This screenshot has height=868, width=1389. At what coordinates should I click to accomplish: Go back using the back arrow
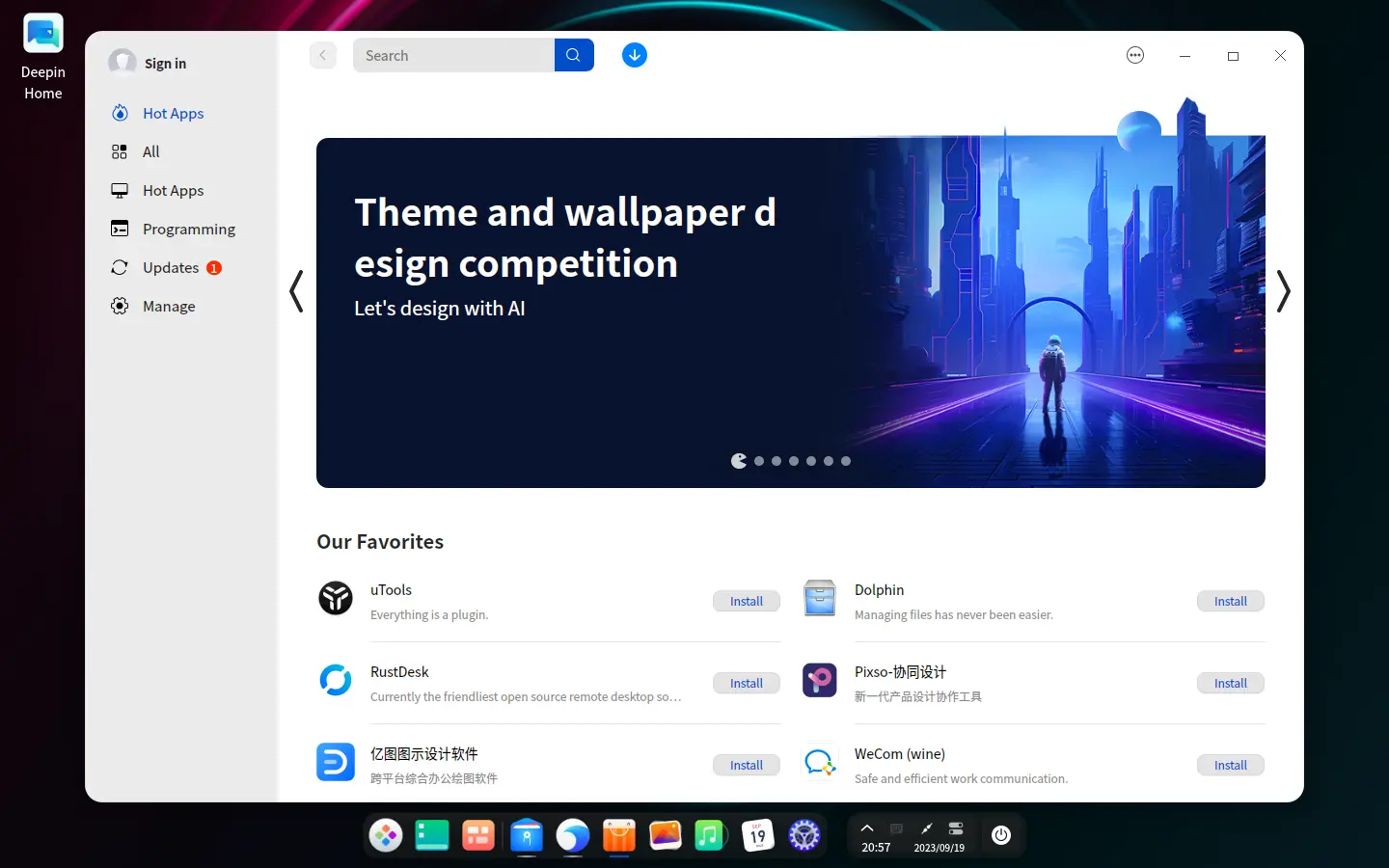pyautogui.click(x=323, y=55)
